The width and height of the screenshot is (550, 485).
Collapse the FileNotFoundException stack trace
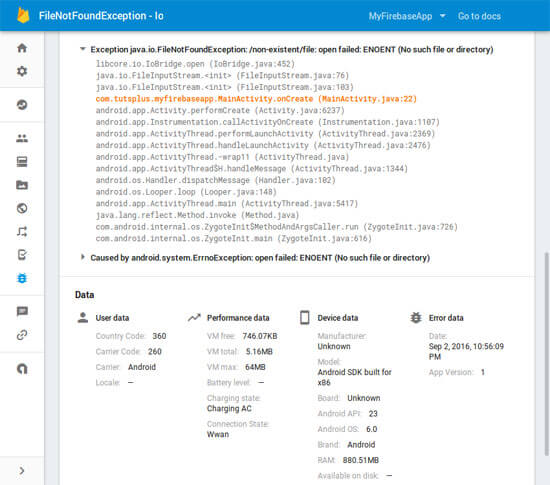pos(83,49)
